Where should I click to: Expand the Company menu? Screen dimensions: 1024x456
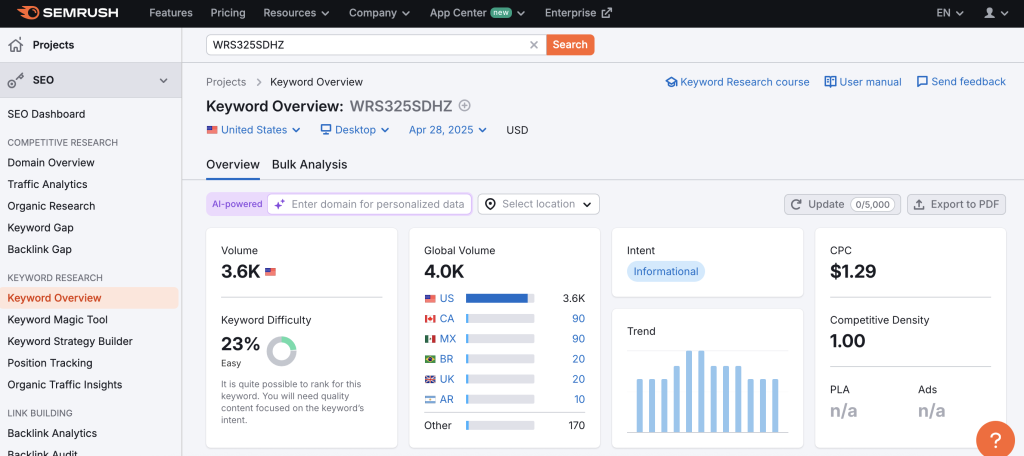point(379,13)
